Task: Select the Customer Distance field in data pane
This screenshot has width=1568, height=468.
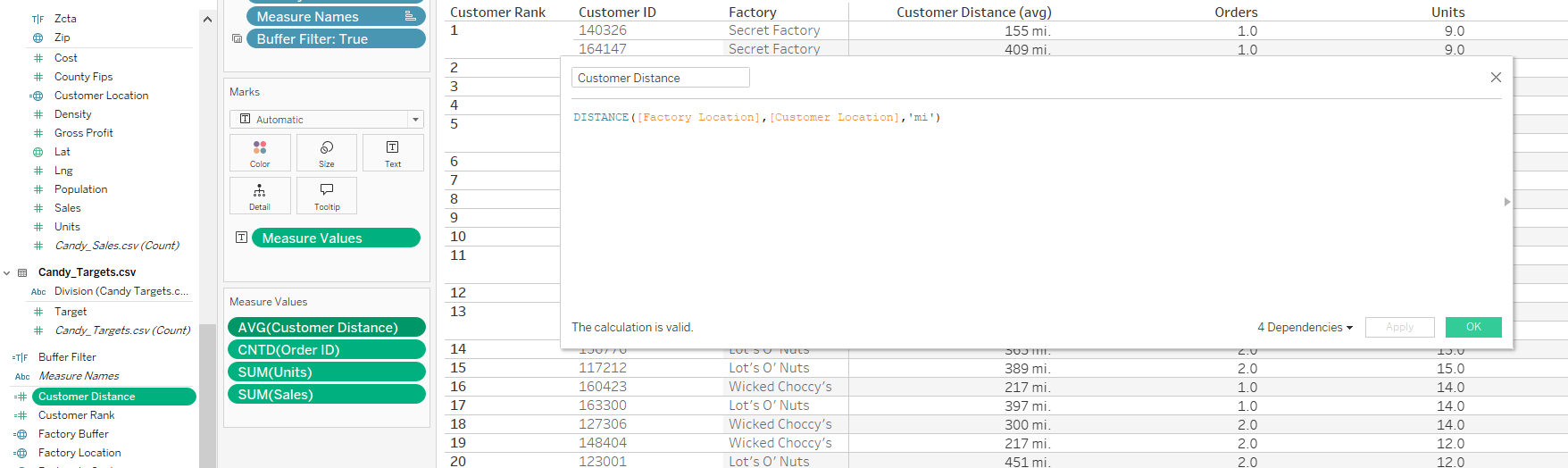Action: click(x=114, y=397)
